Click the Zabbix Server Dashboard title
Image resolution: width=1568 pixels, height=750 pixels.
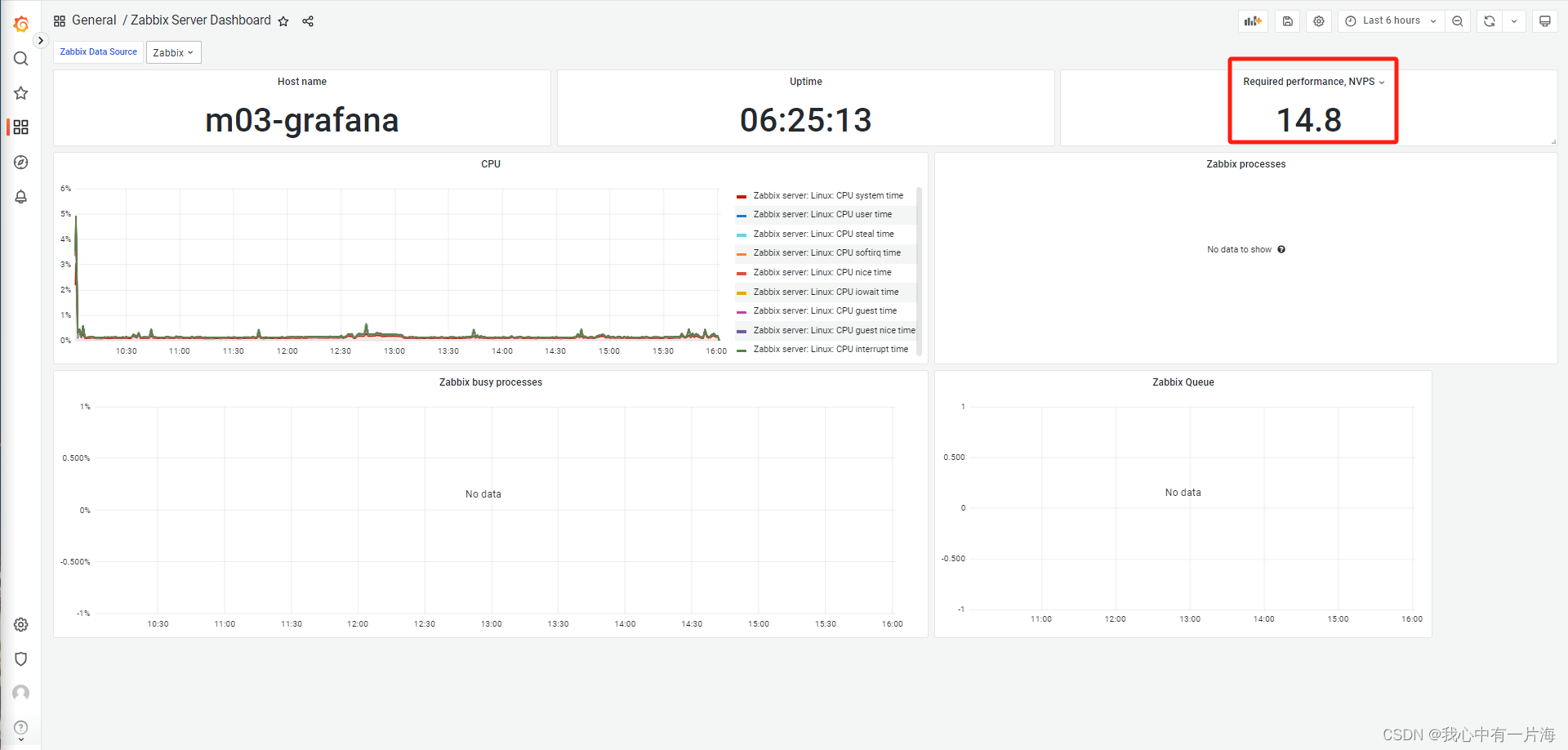[201, 20]
